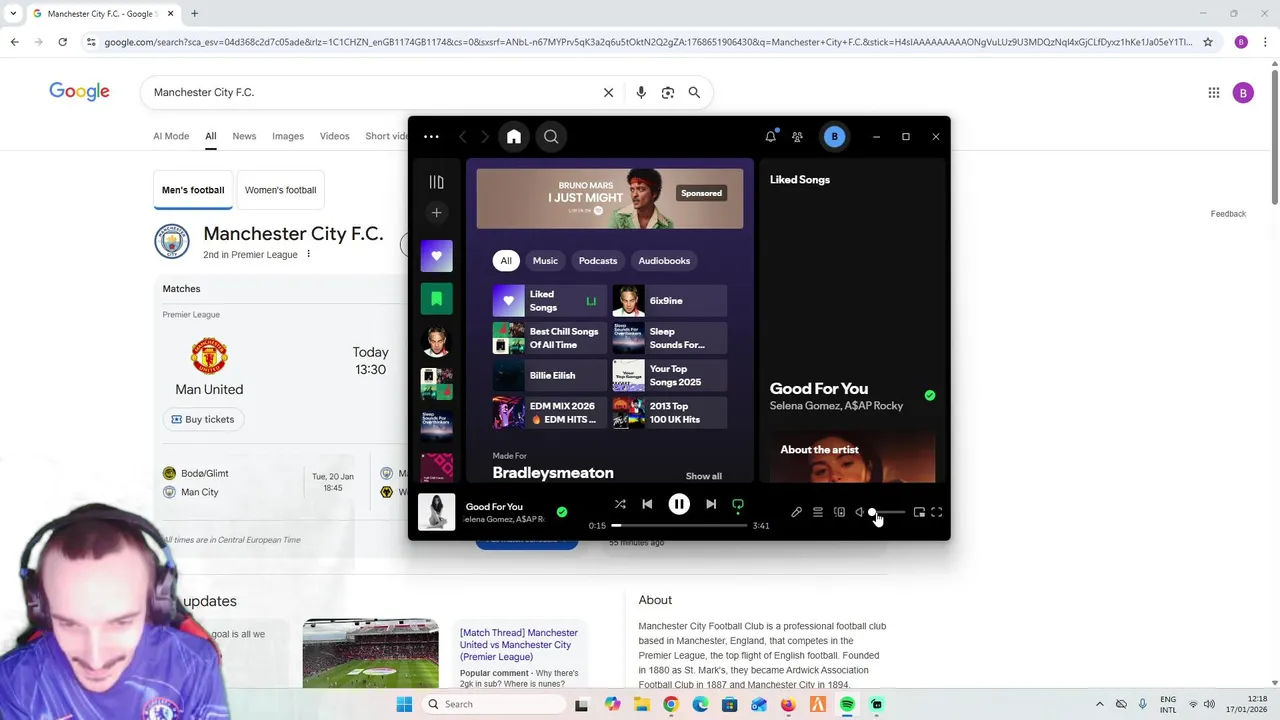Open the Liked Songs tile
This screenshot has height=720, width=1280.
[x=549, y=301]
